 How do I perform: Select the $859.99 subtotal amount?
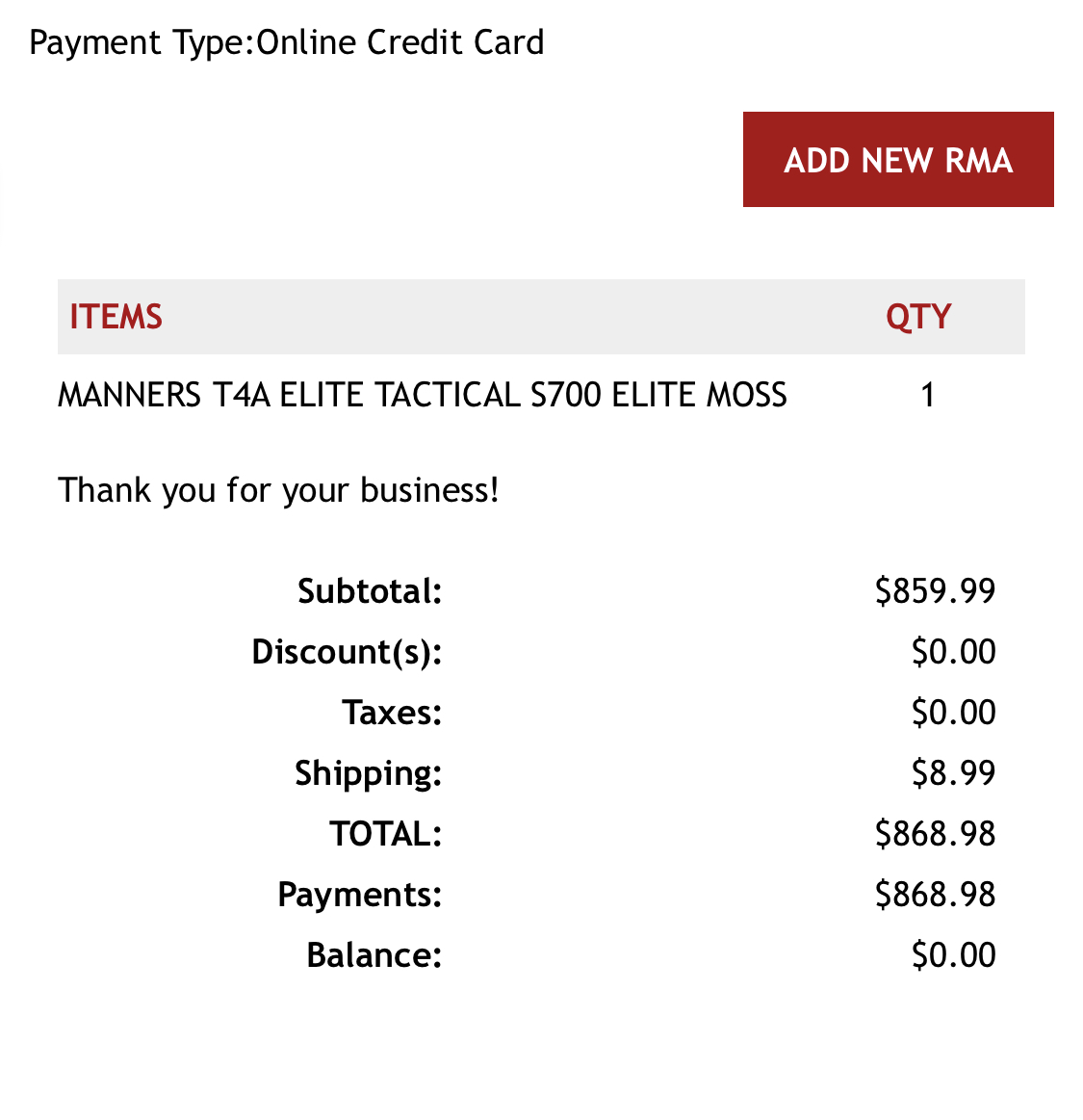click(x=935, y=590)
